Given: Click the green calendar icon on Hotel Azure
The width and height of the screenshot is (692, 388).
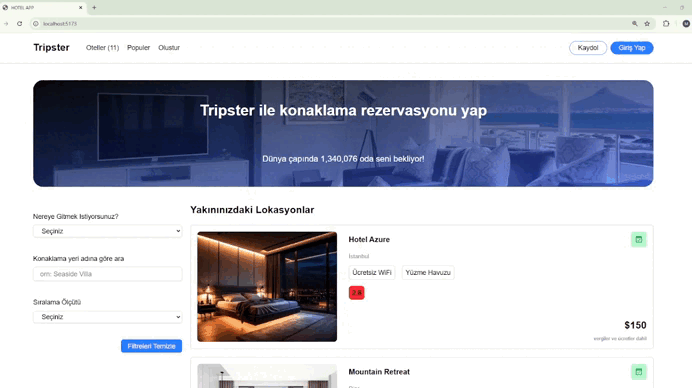Looking at the screenshot, I should tap(639, 240).
